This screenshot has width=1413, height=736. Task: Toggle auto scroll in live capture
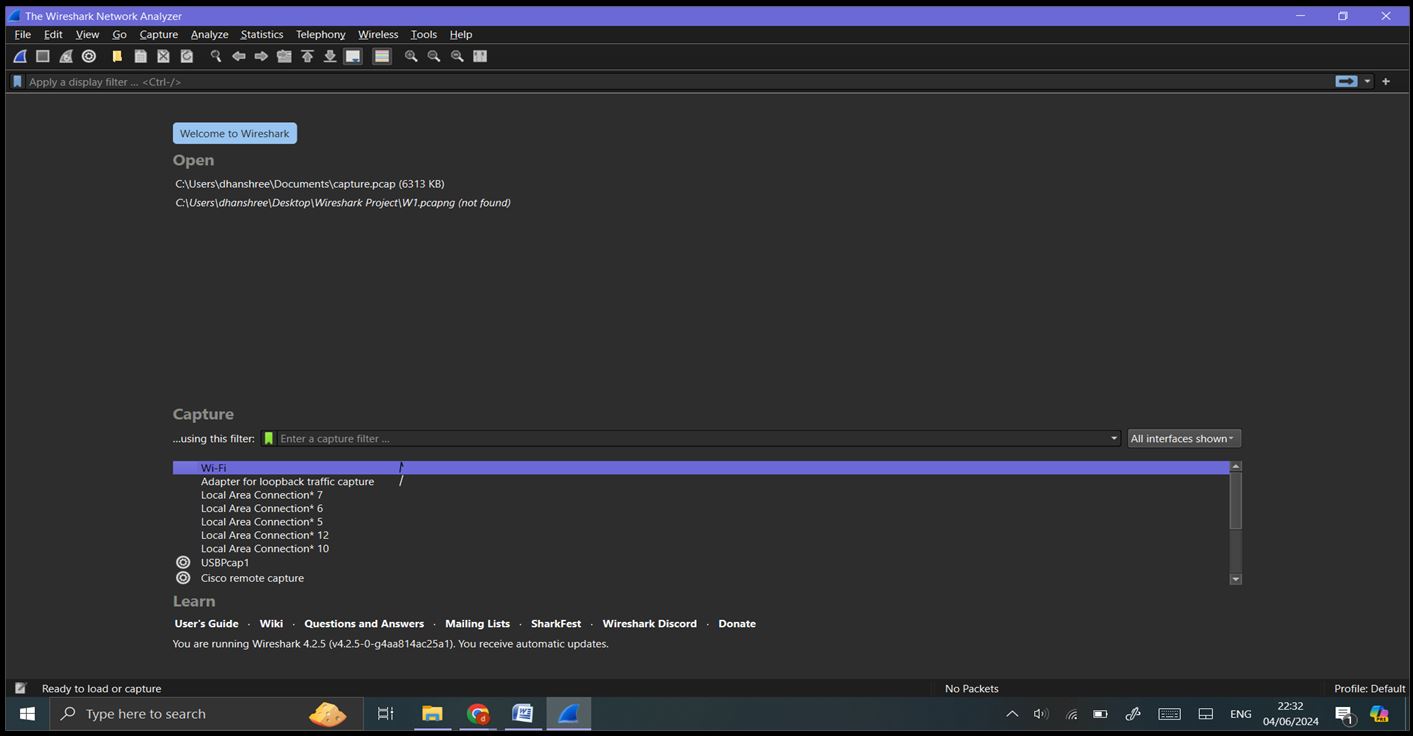pos(352,56)
